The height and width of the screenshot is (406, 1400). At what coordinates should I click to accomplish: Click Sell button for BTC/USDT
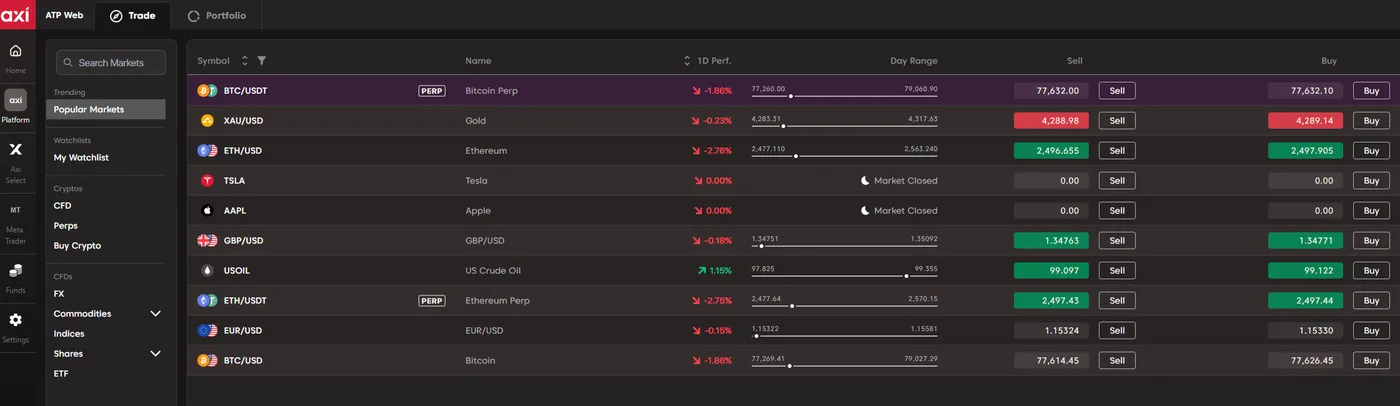tap(1117, 90)
